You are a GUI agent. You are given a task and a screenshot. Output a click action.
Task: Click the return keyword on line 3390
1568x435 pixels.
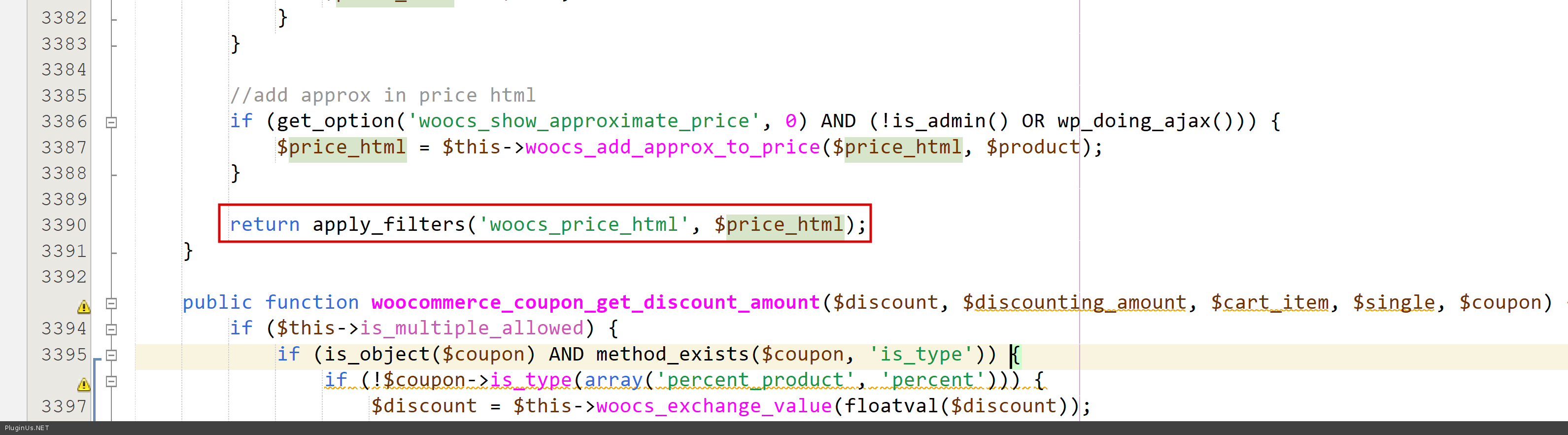[265, 225]
